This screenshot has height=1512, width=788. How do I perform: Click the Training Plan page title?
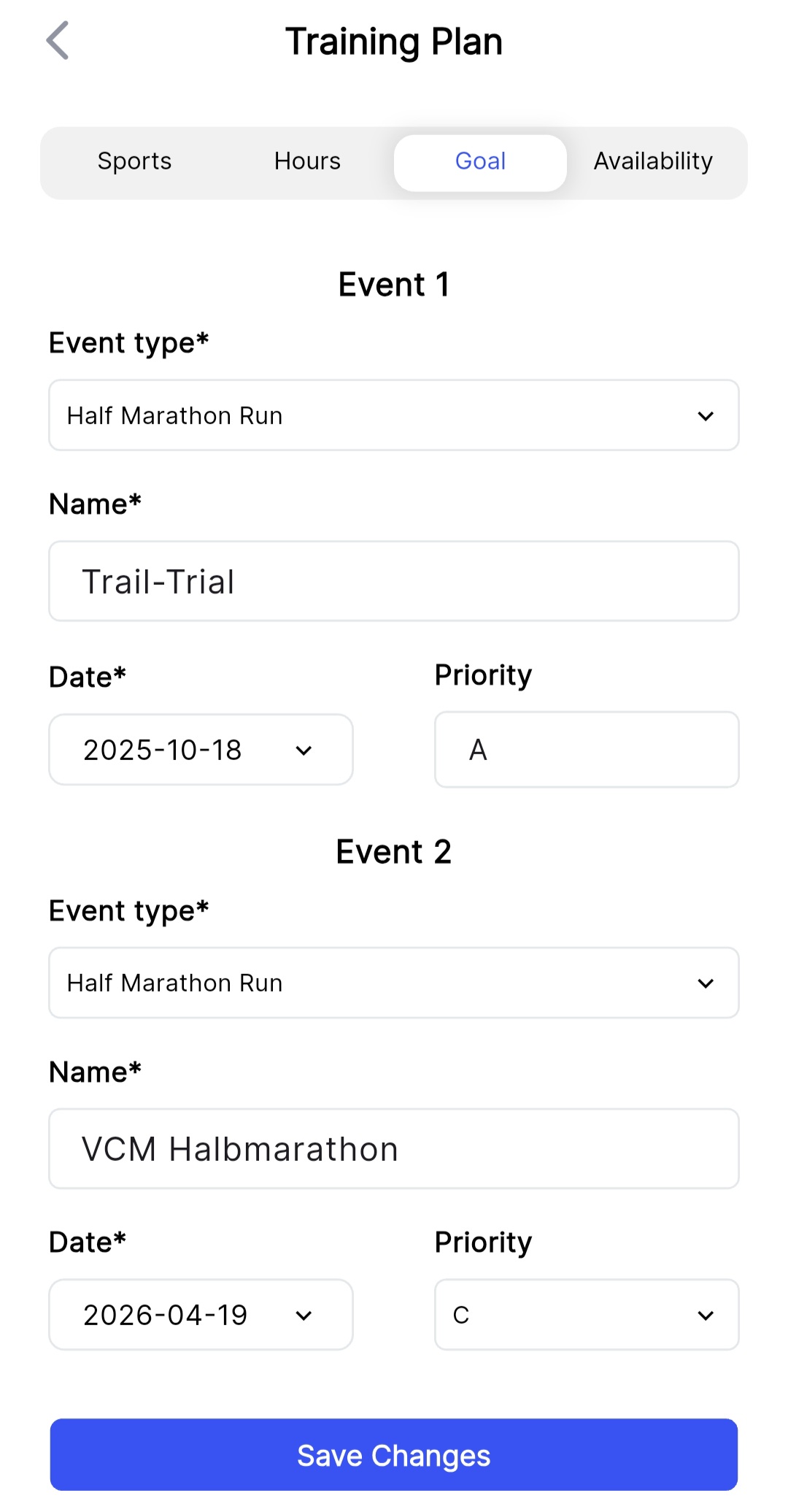pos(394,42)
